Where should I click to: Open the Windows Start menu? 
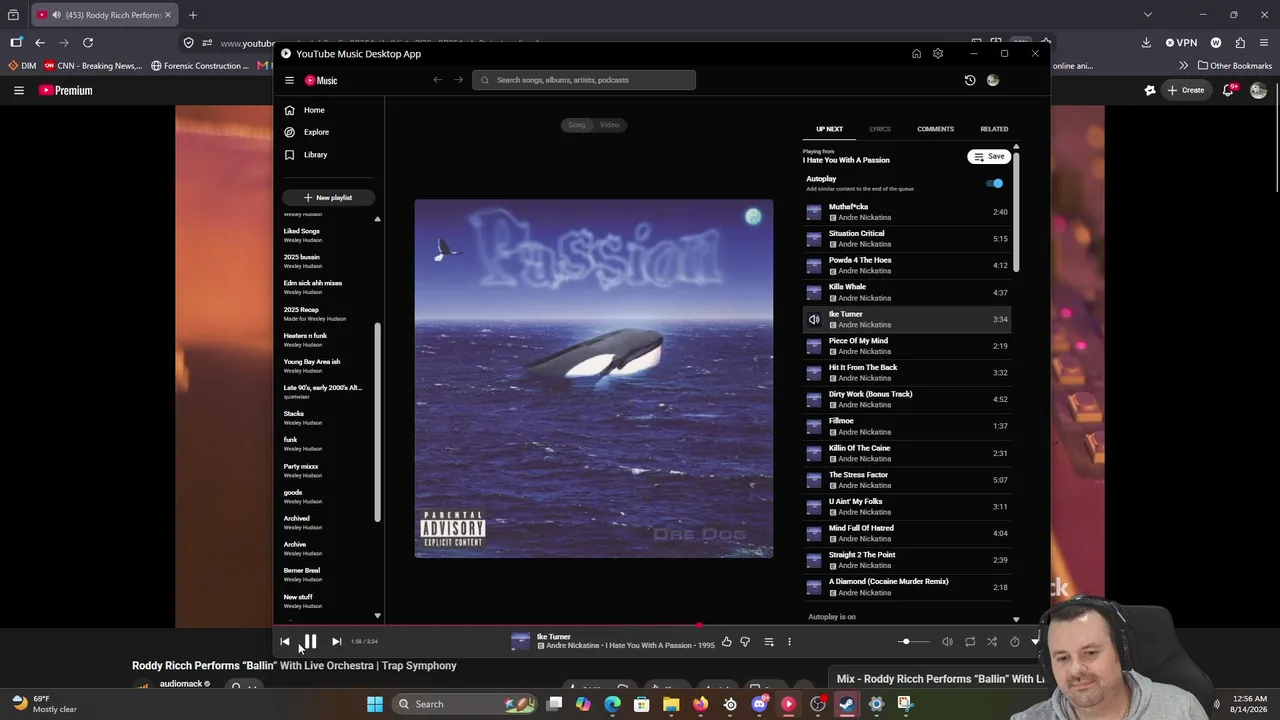pos(375,704)
